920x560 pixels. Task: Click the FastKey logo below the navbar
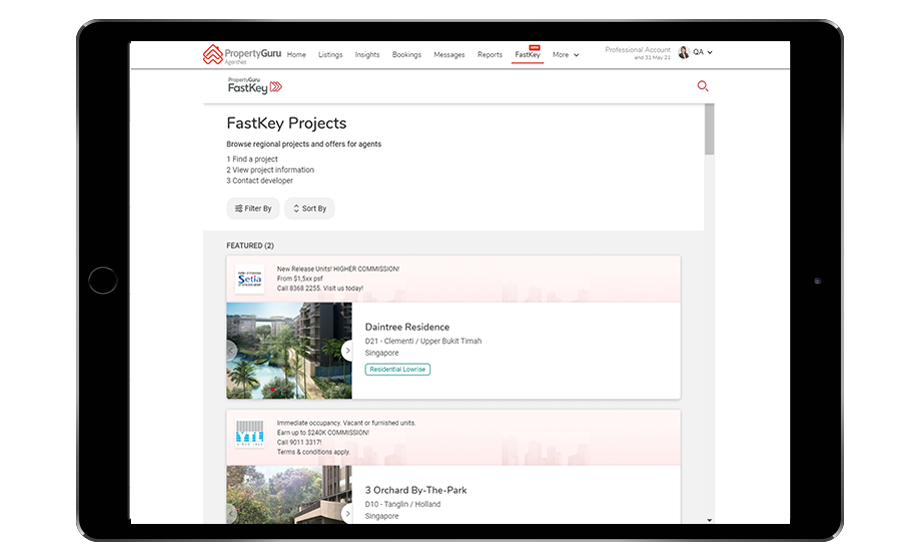[x=255, y=86]
